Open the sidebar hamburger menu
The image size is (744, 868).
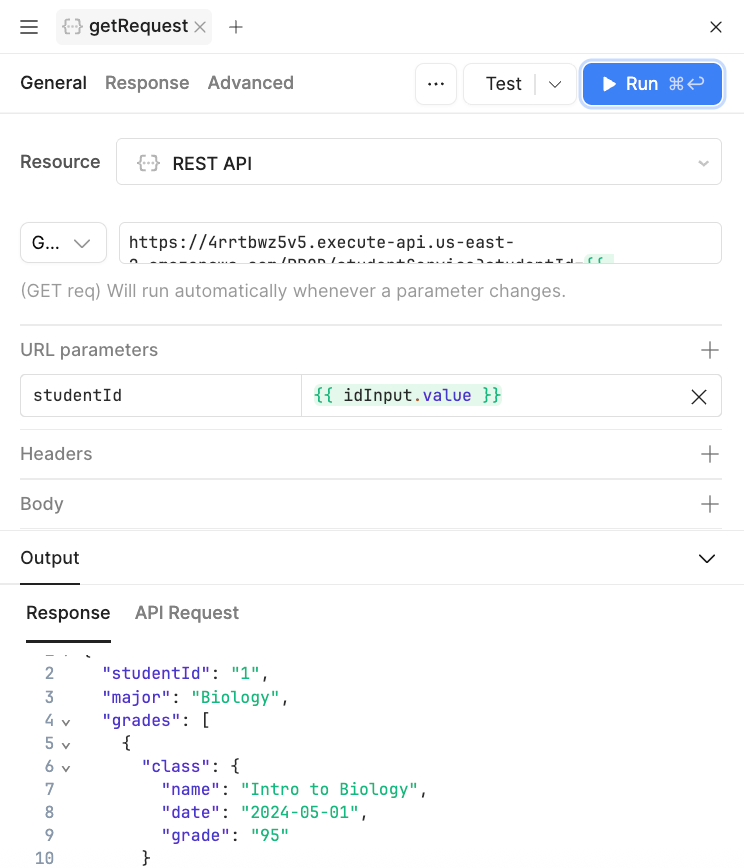pos(28,27)
